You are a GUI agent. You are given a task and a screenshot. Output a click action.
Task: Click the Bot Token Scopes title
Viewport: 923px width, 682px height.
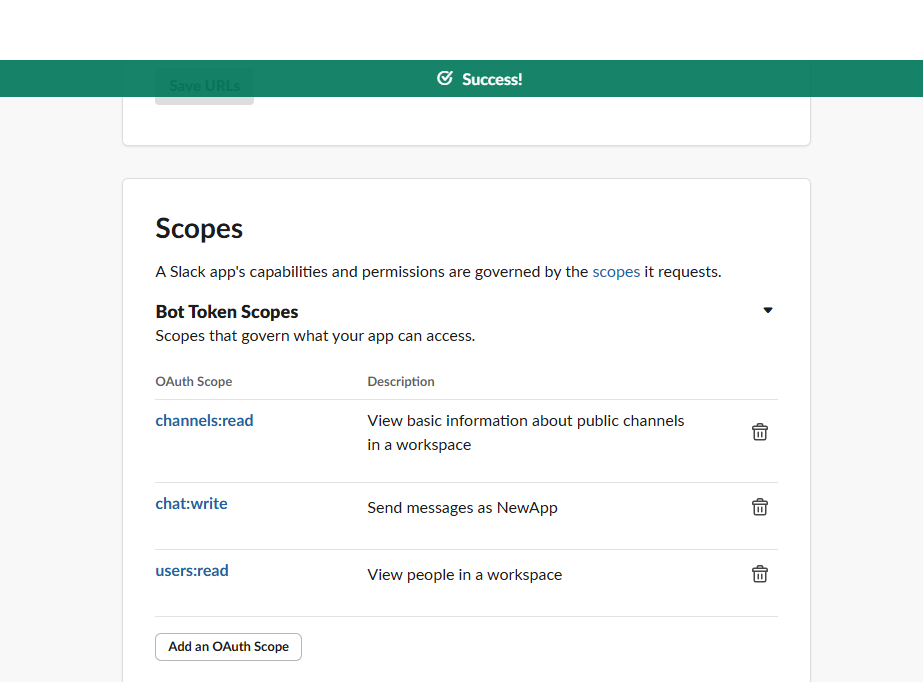coord(226,311)
